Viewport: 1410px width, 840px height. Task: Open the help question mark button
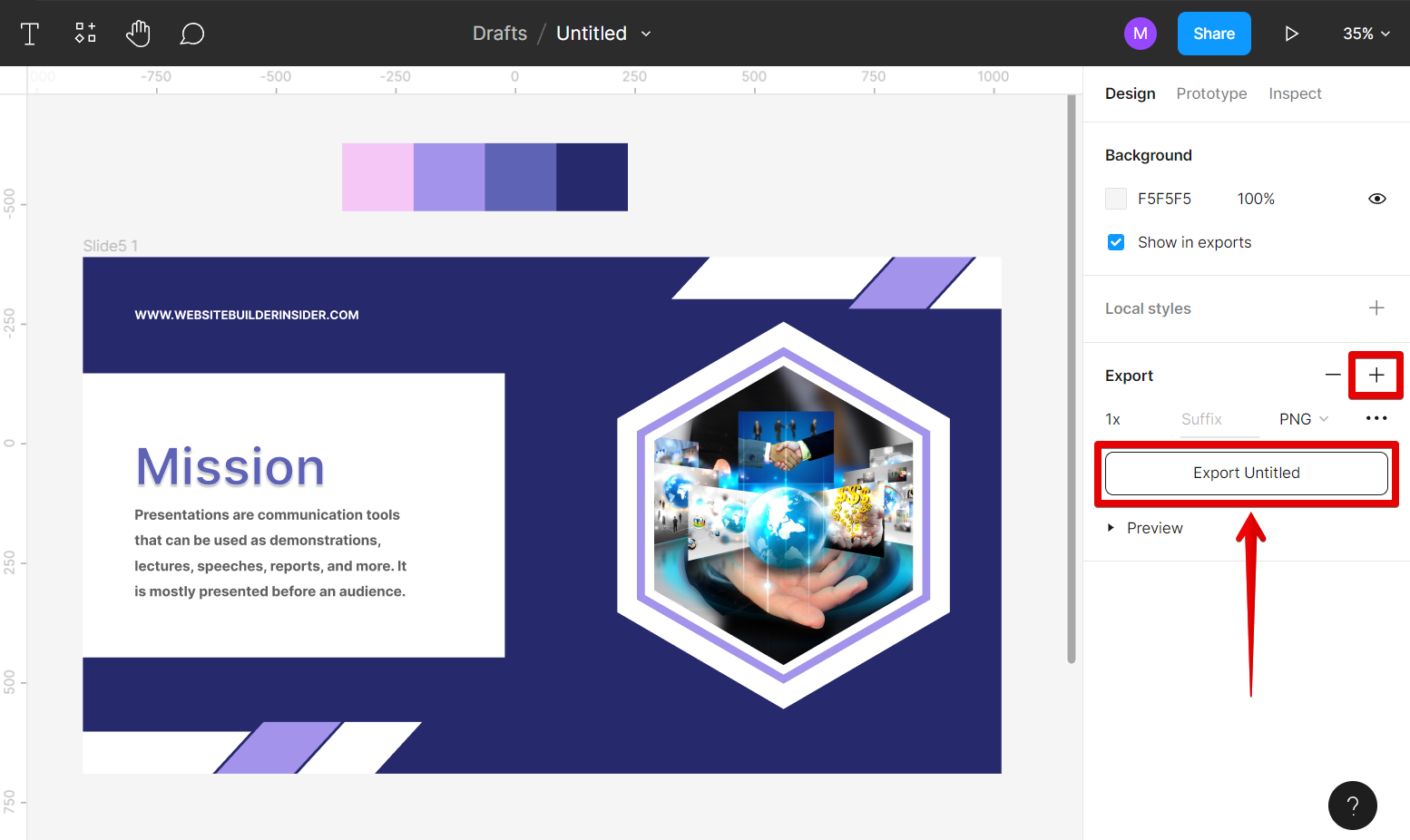(x=1352, y=806)
